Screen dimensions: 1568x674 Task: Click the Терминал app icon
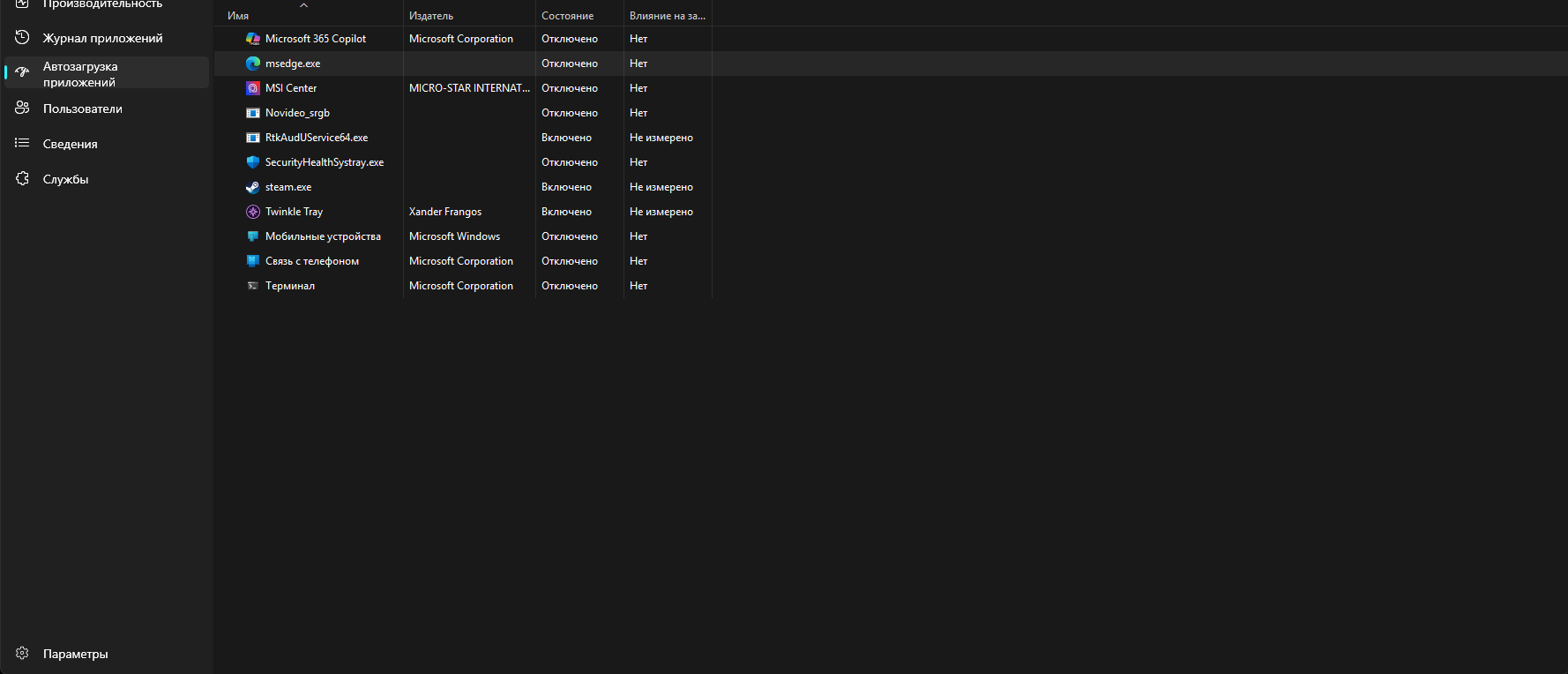253,286
